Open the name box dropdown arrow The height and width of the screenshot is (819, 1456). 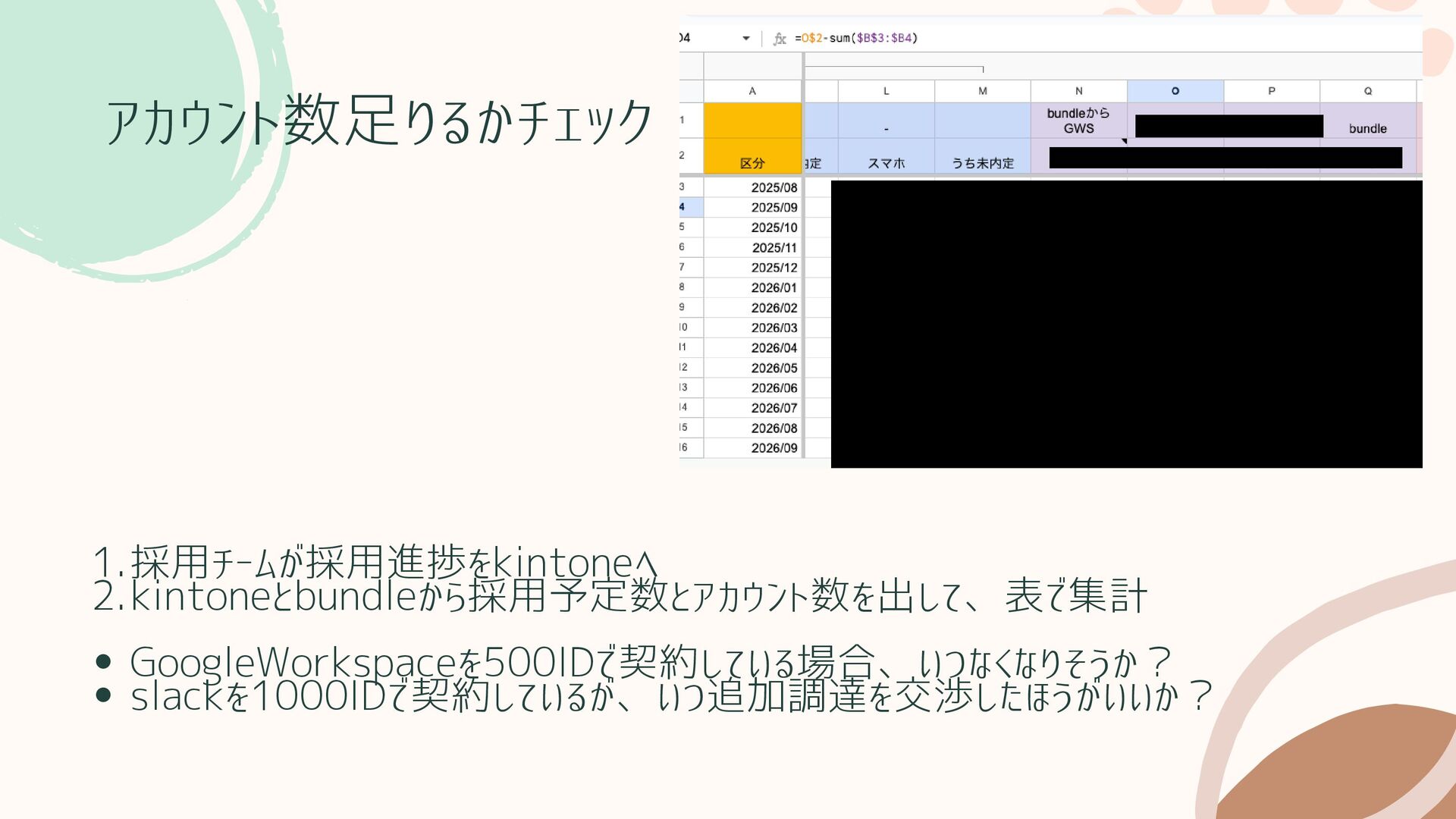746,39
